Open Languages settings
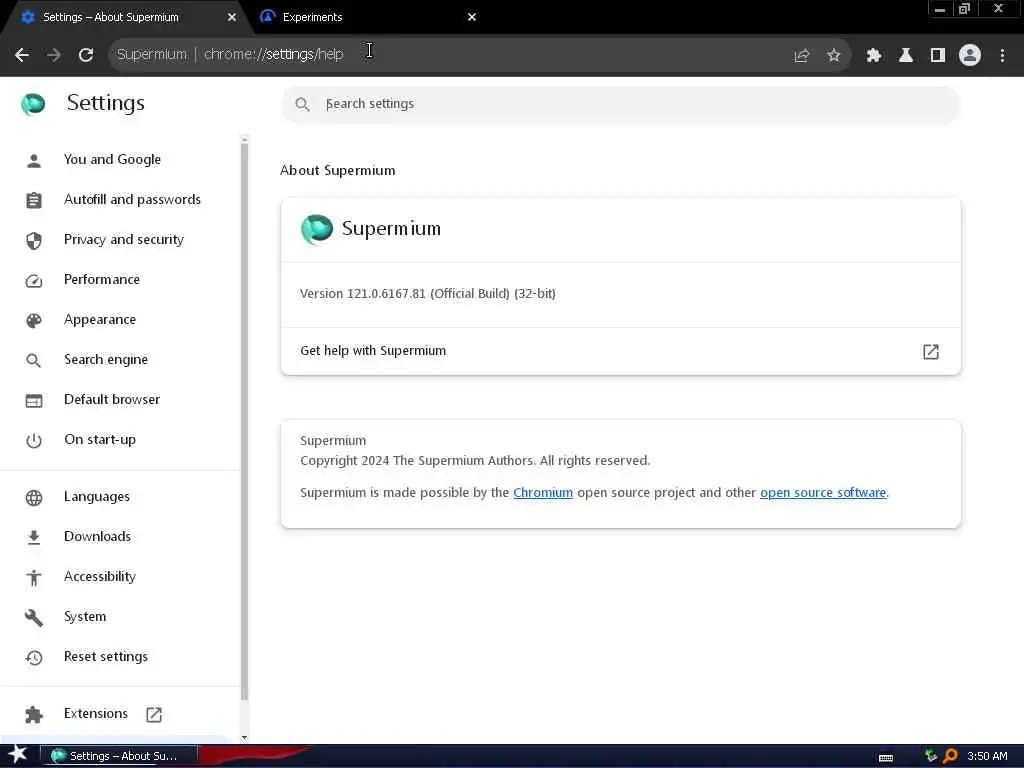The height and width of the screenshot is (768, 1024). tap(97, 497)
